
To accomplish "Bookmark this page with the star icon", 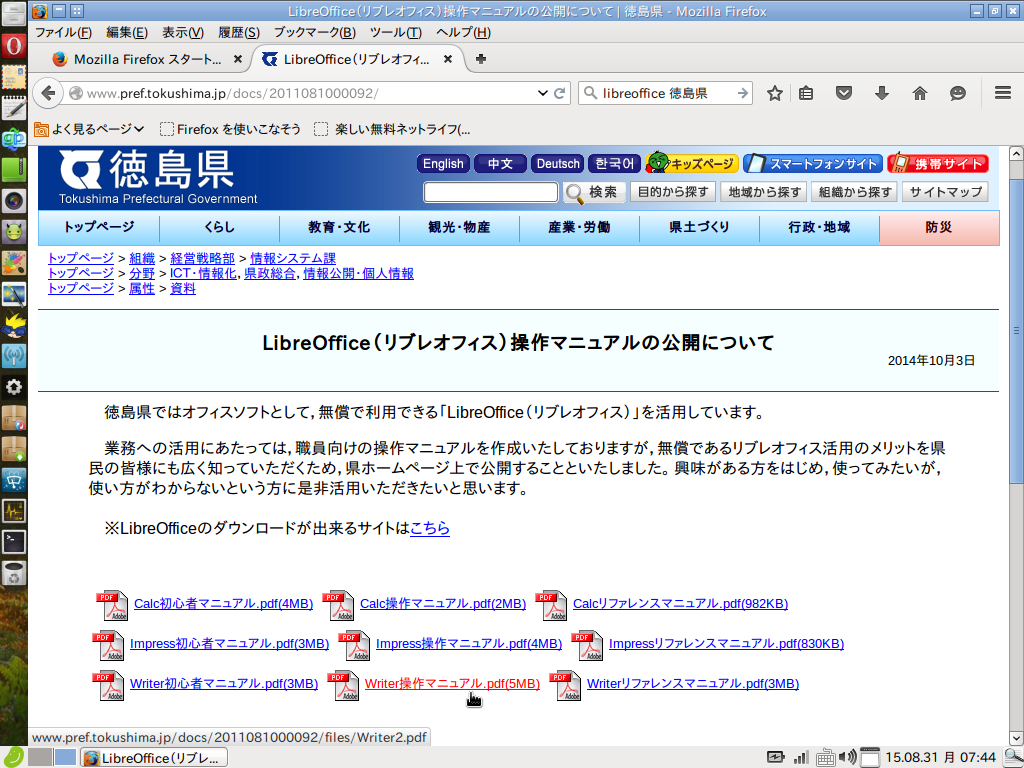I will (775, 93).
